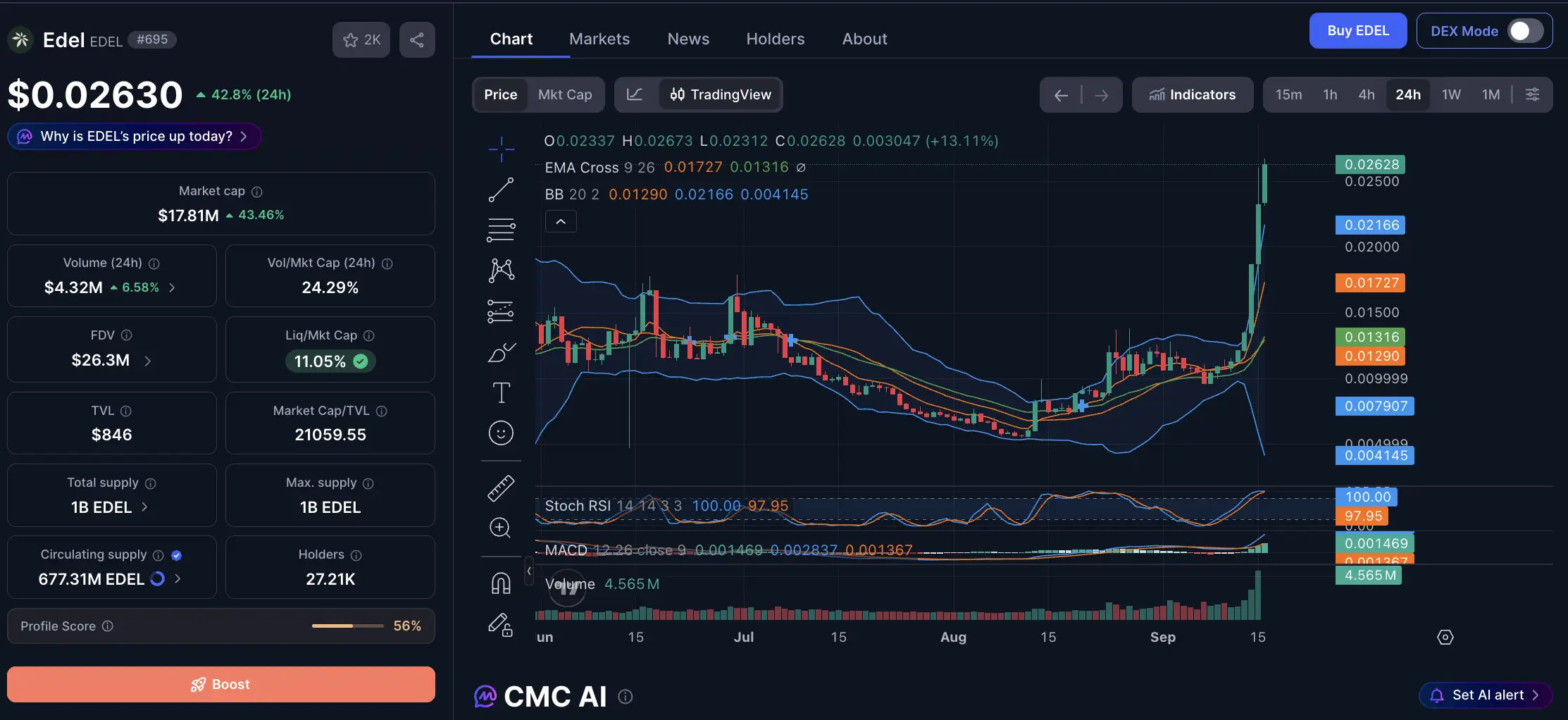This screenshot has height=720, width=1568.
Task: Collapse the indicator legend chevron
Action: [561, 221]
